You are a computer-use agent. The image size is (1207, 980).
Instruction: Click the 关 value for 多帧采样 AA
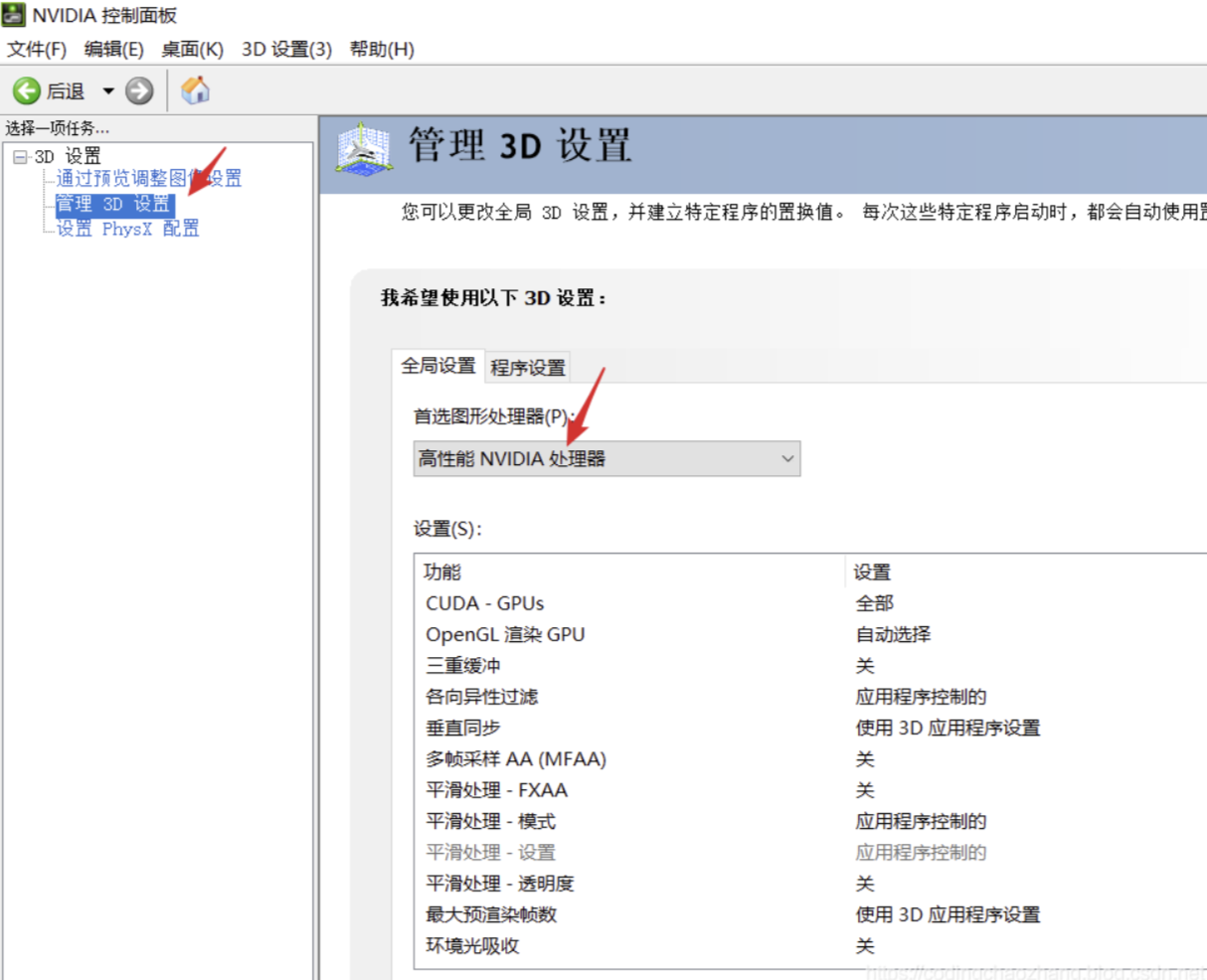click(x=865, y=759)
